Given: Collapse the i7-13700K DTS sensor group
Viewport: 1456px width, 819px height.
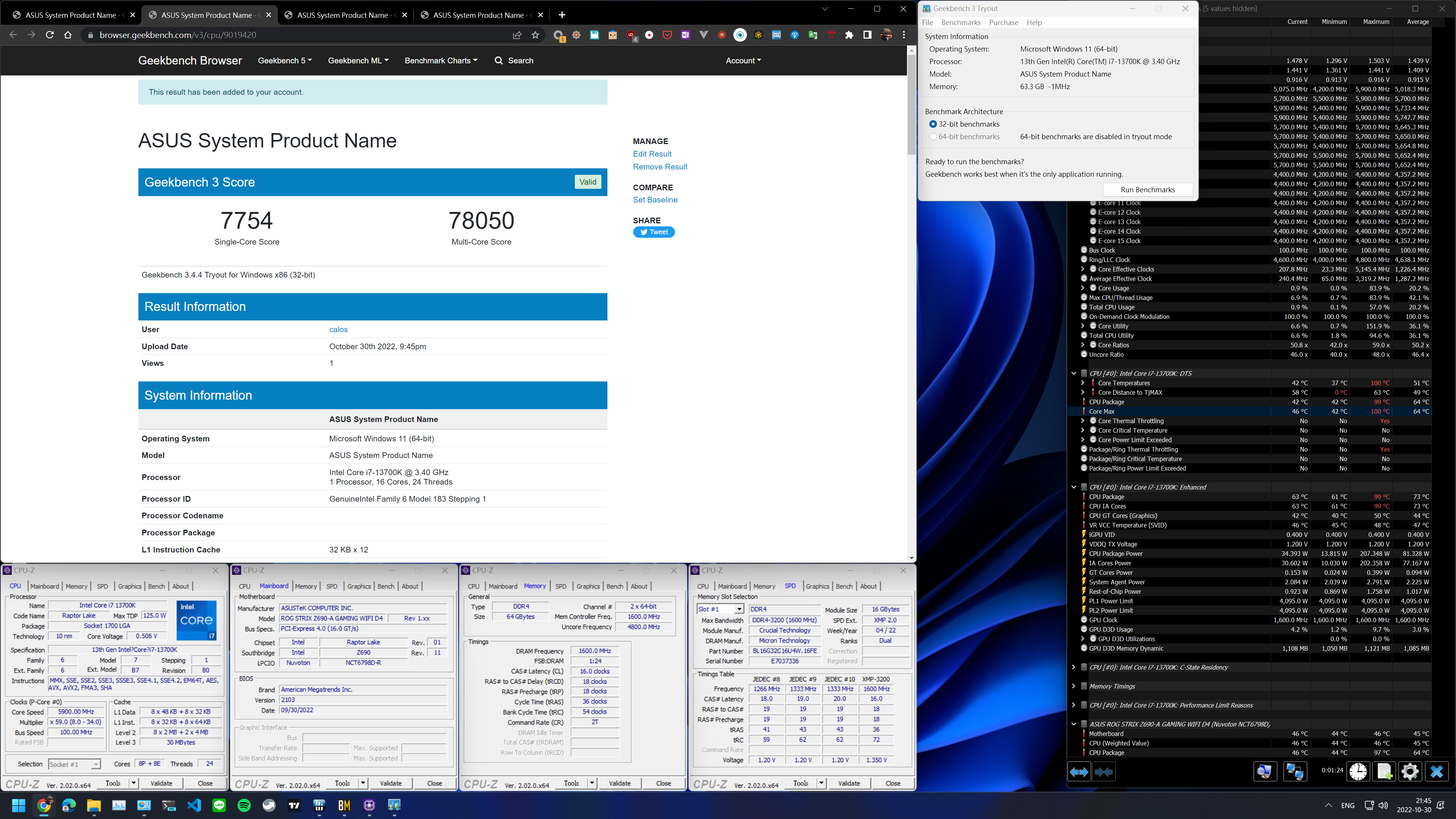Looking at the screenshot, I should (1073, 373).
